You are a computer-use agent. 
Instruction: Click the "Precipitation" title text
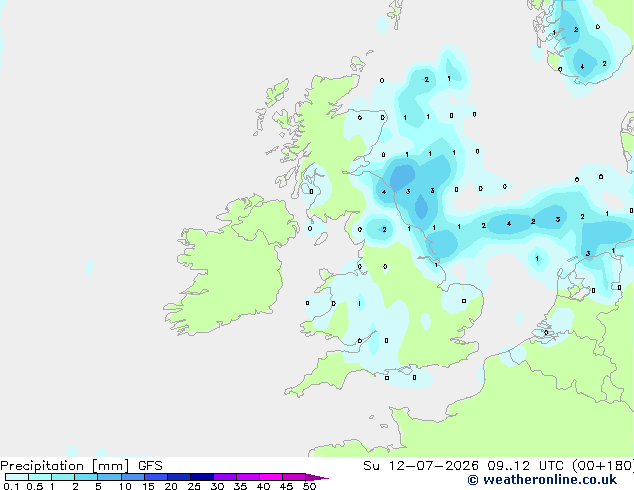[x=42, y=466]
